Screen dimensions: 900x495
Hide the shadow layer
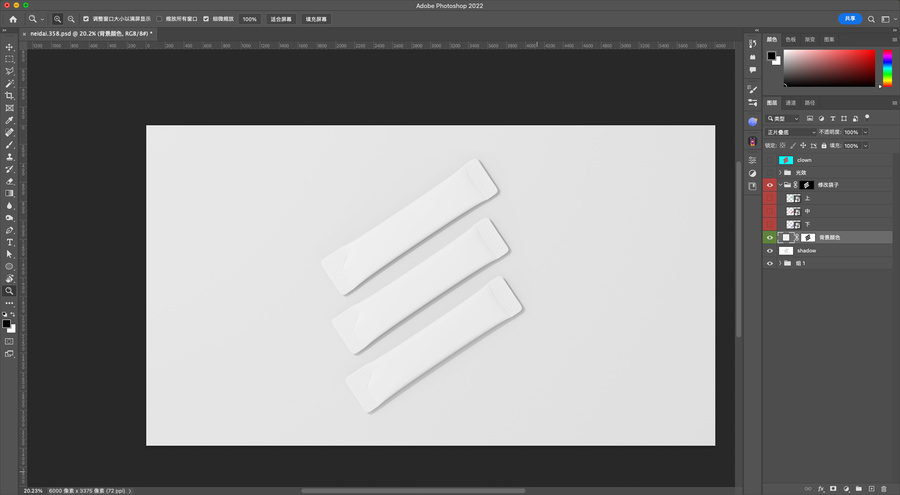click(x=770, y=251)
